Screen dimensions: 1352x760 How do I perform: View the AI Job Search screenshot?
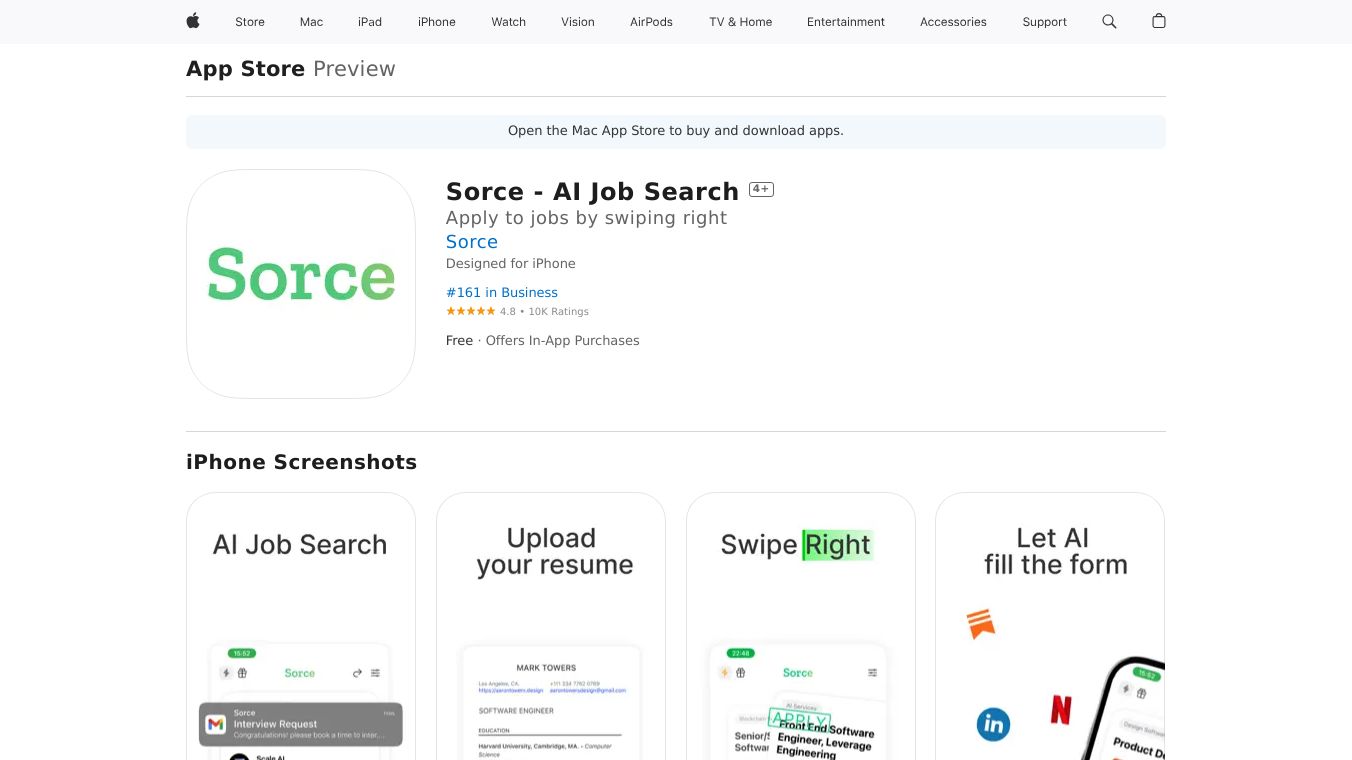[301, 626]
